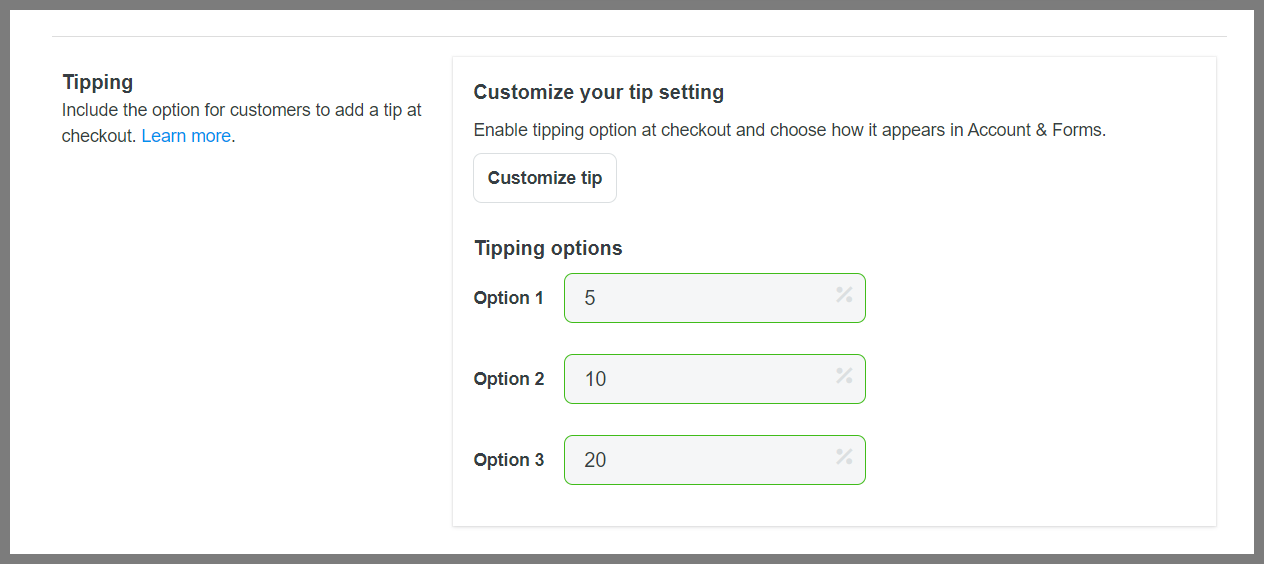Click the 'Include the option for customers' description
The image size is (1264, 564).
242,110
